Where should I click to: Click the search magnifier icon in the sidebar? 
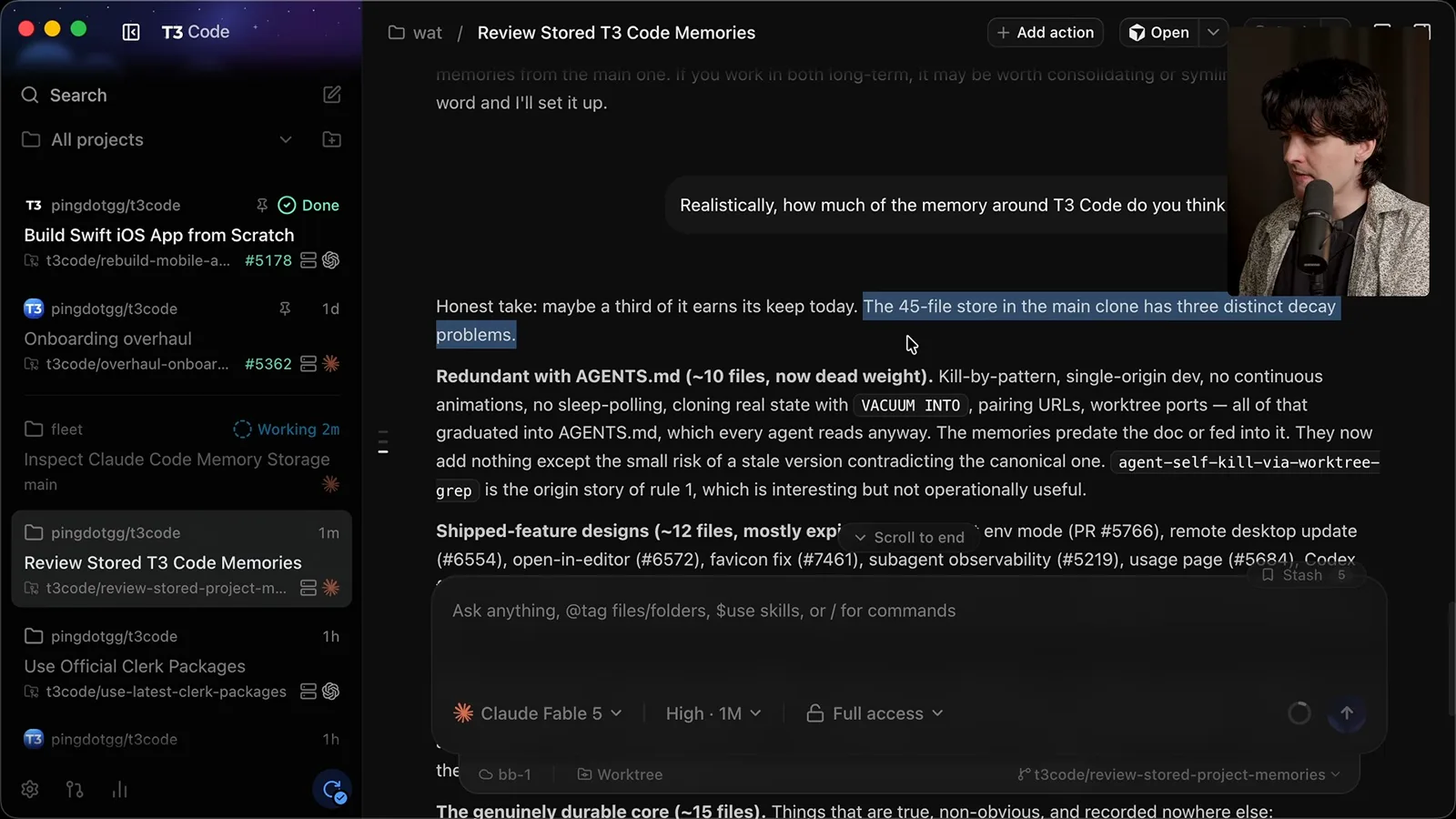point(30,95)
